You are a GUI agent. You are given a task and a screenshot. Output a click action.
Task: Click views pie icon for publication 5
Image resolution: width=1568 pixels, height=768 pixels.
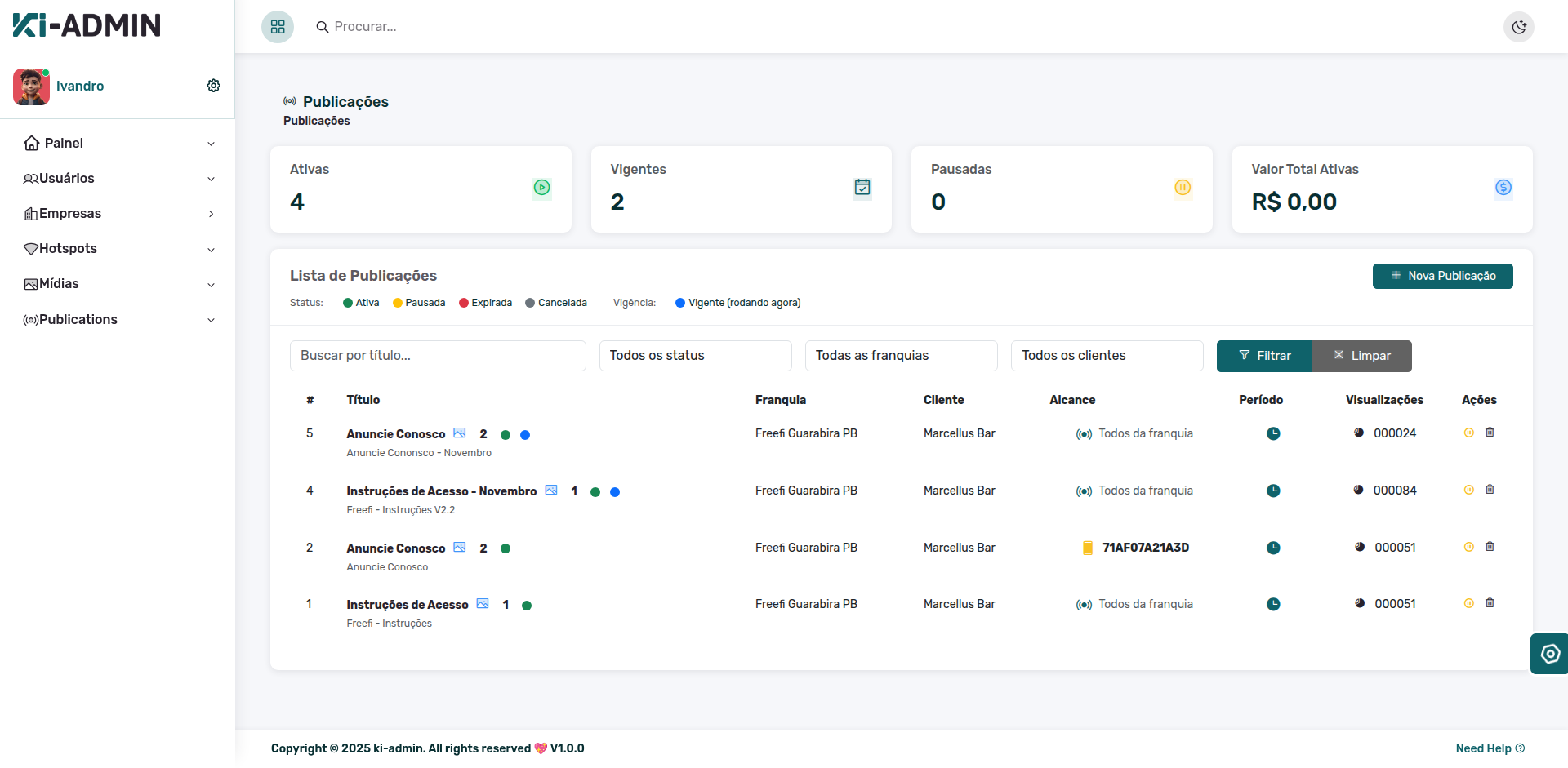1359,433
